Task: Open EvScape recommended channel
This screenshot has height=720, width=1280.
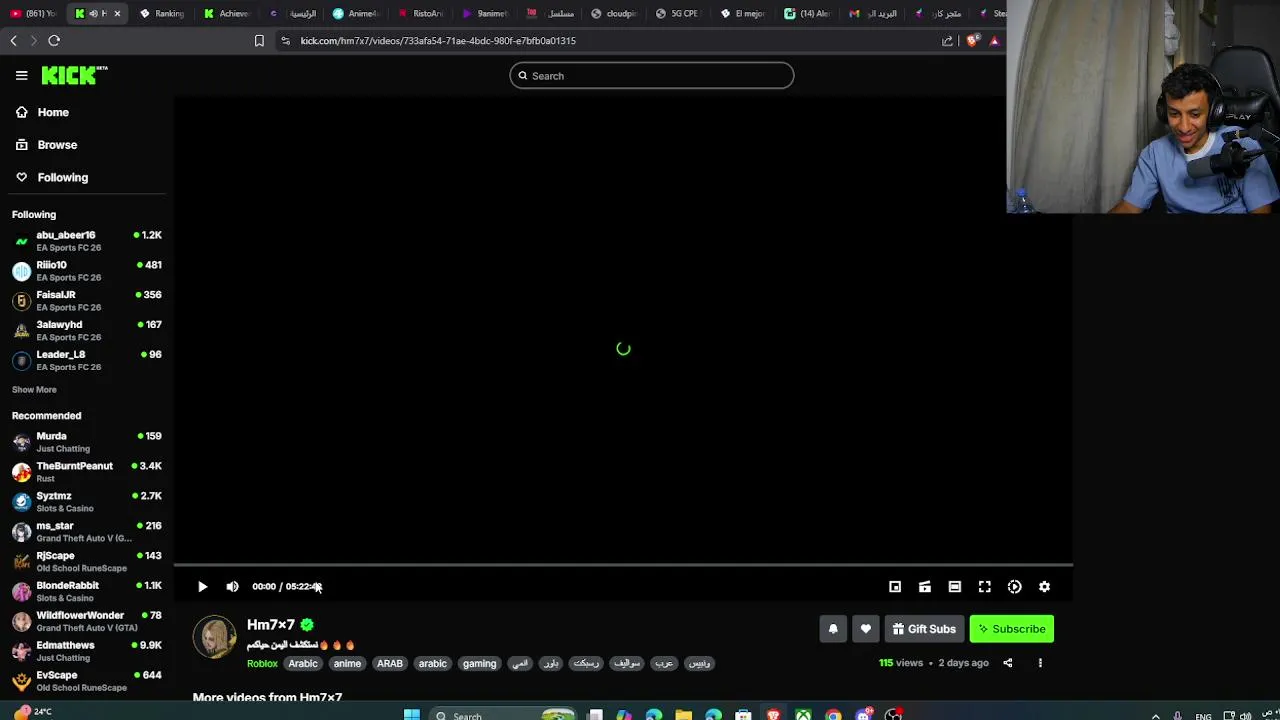Action: point(87,681)
